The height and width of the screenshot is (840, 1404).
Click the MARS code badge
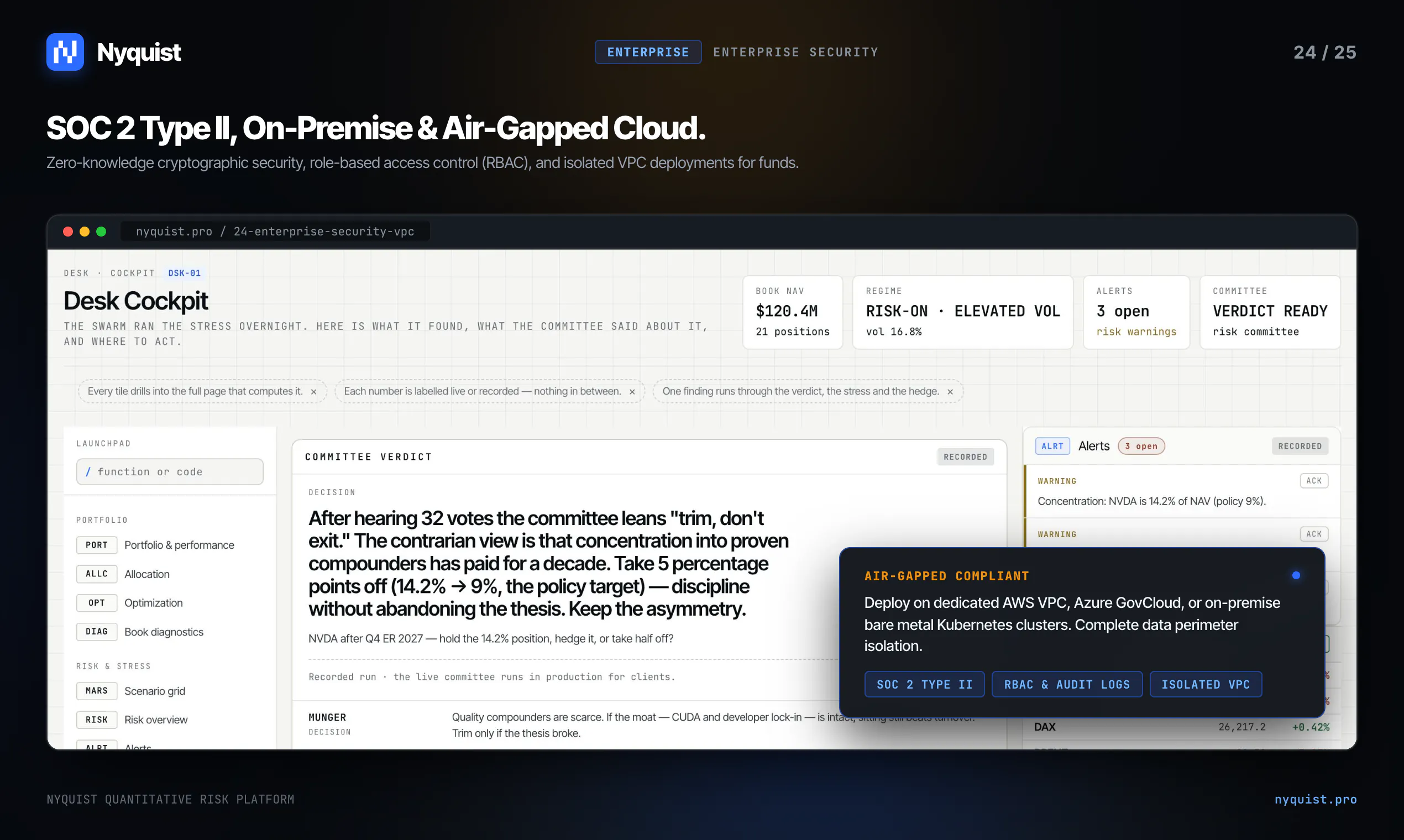coord(97,691)
